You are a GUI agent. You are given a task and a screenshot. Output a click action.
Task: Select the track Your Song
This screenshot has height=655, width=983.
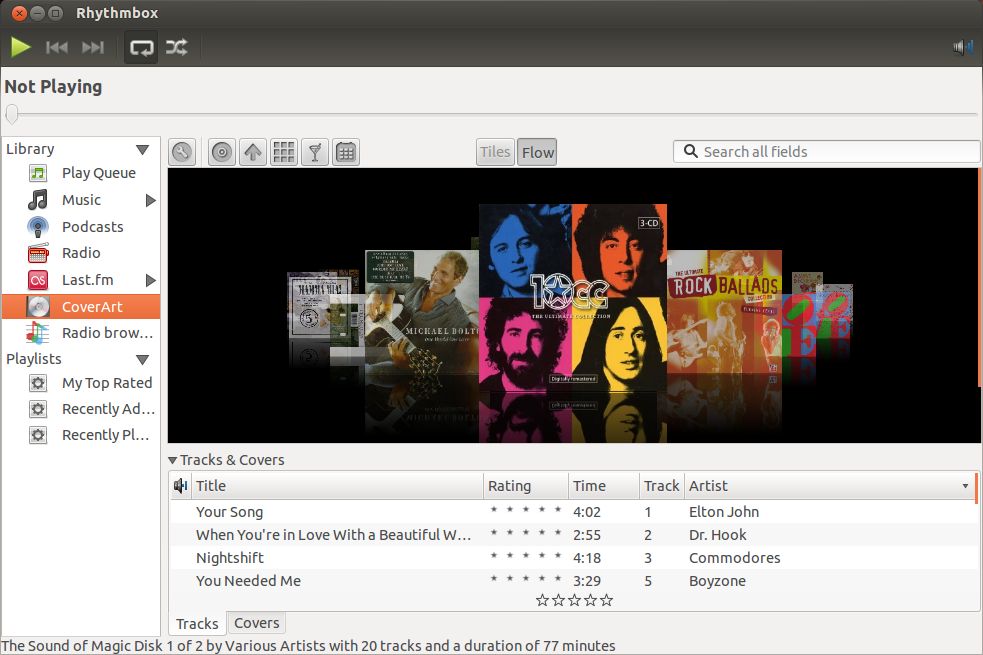(229, 512)
